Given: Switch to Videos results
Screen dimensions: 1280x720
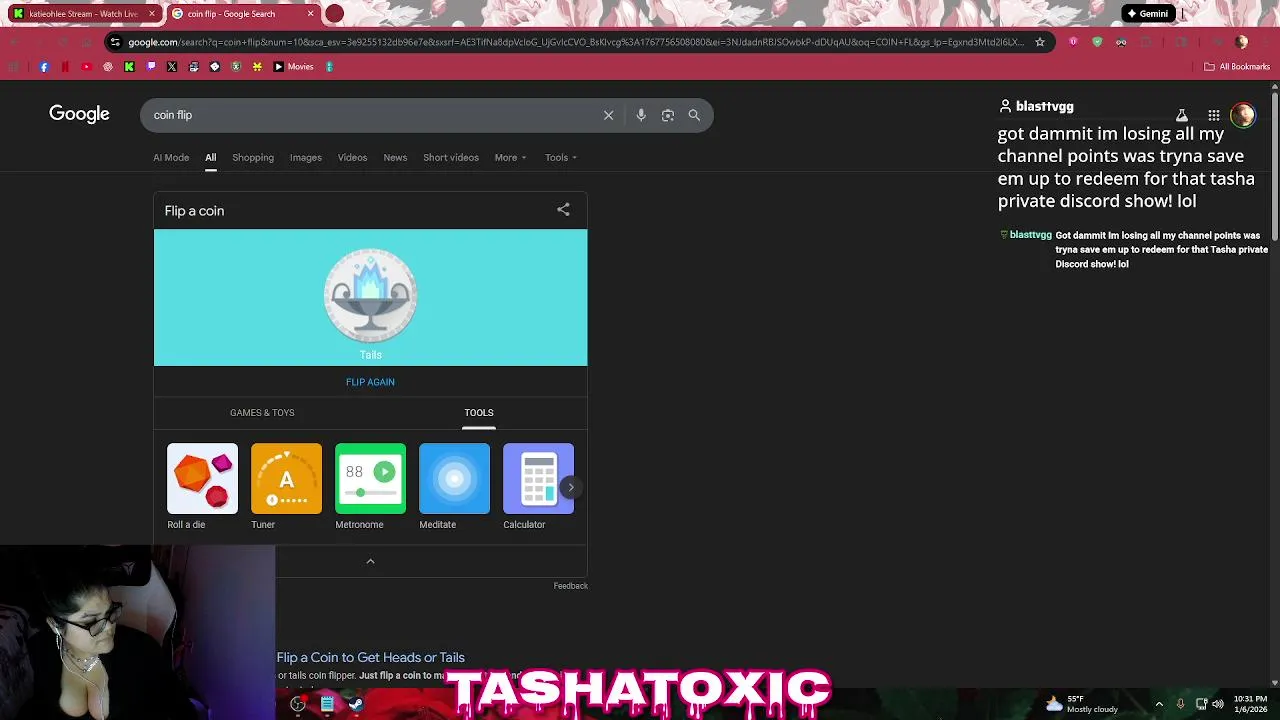Looking at the screenshot, I should tap(352, 158).
